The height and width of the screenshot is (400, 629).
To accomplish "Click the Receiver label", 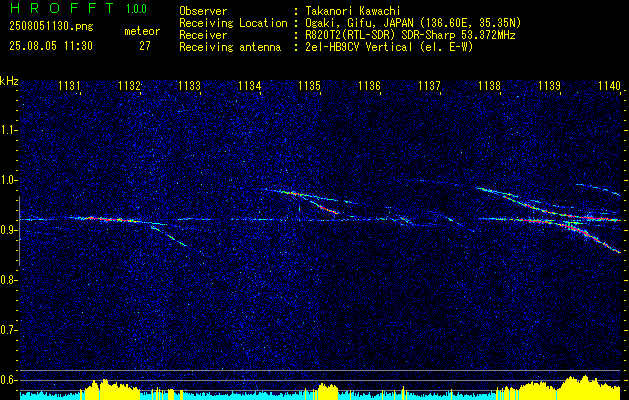I will [203, 35].
